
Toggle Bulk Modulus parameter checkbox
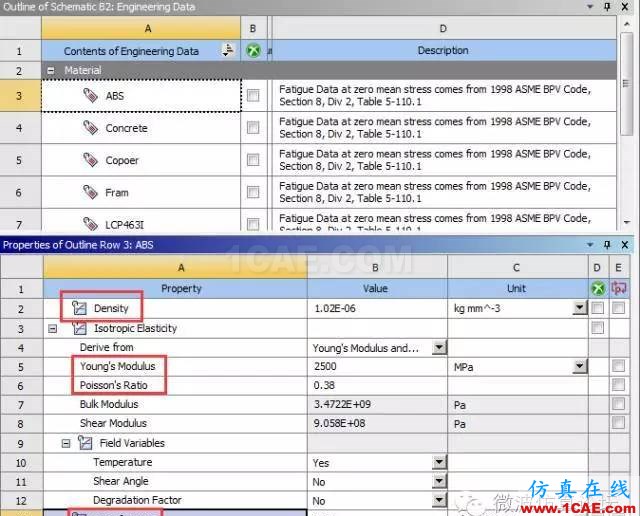pyautogui.click(x=618, y=404)
